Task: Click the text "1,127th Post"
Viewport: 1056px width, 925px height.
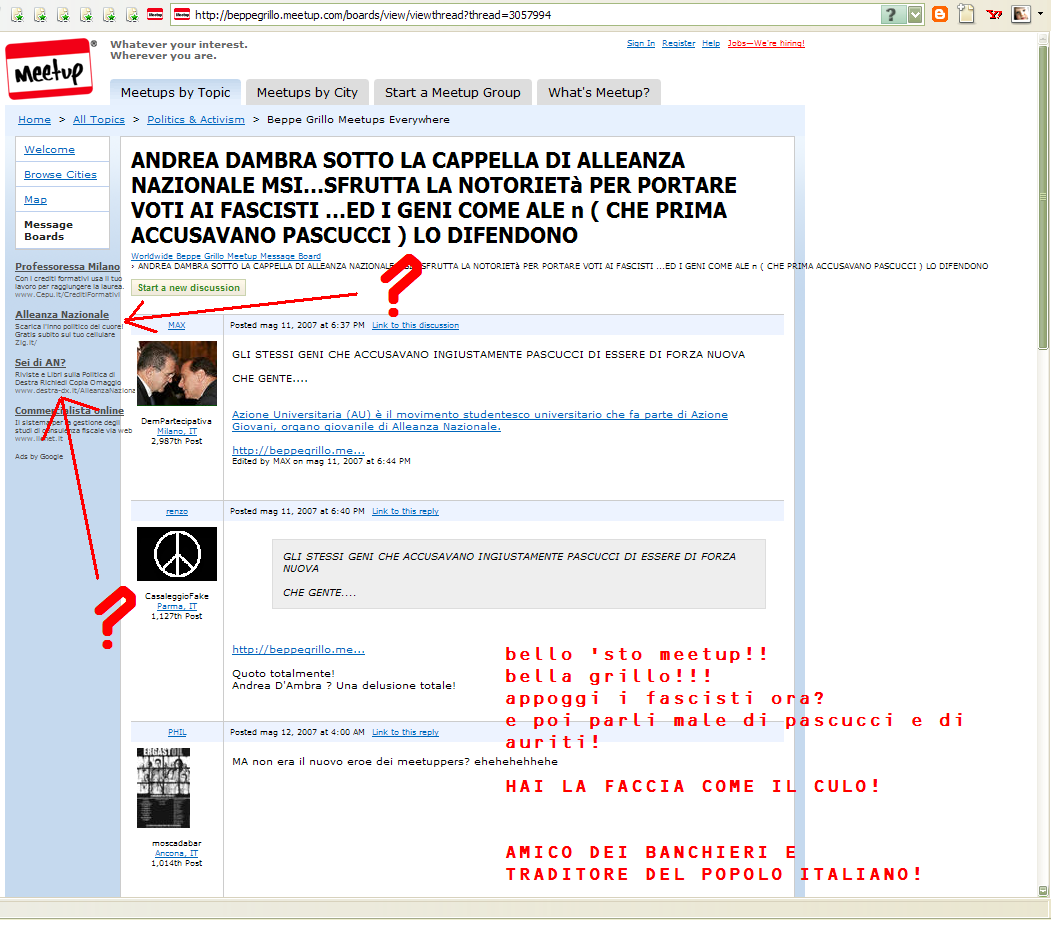Action: pos(176,616)
